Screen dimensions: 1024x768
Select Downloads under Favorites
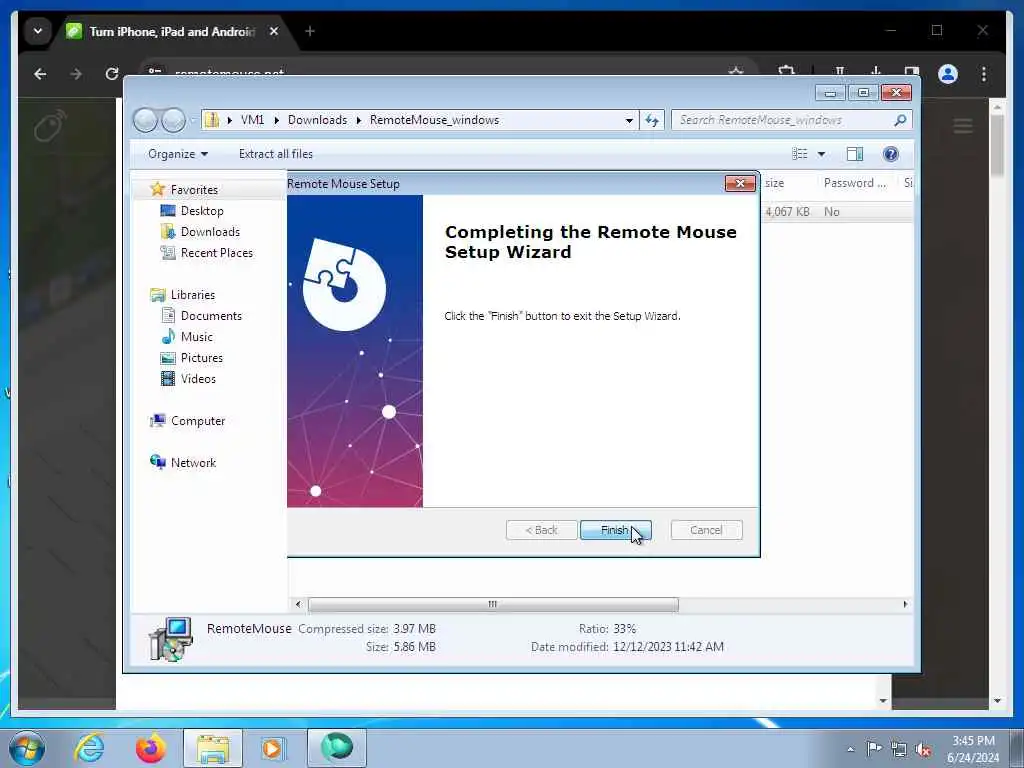210,232
